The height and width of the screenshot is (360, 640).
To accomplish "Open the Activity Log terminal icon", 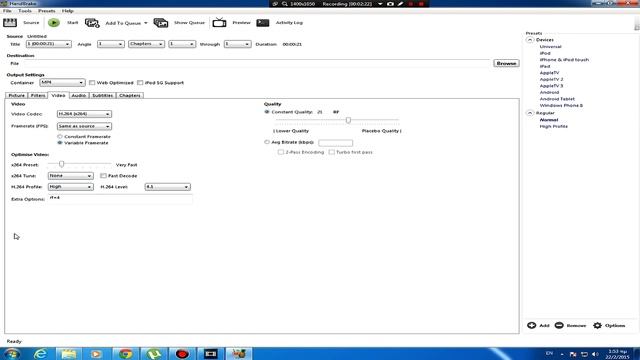I will tap(262, 23).
